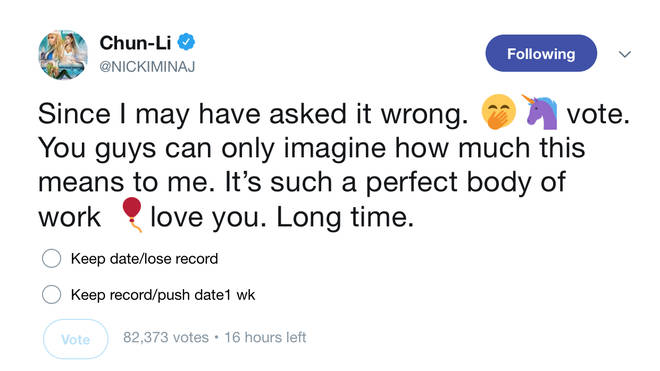Click the blue verified badge icon
Image resolution: width=660 pixels, height=371 pixels.
tap(186, 42)
